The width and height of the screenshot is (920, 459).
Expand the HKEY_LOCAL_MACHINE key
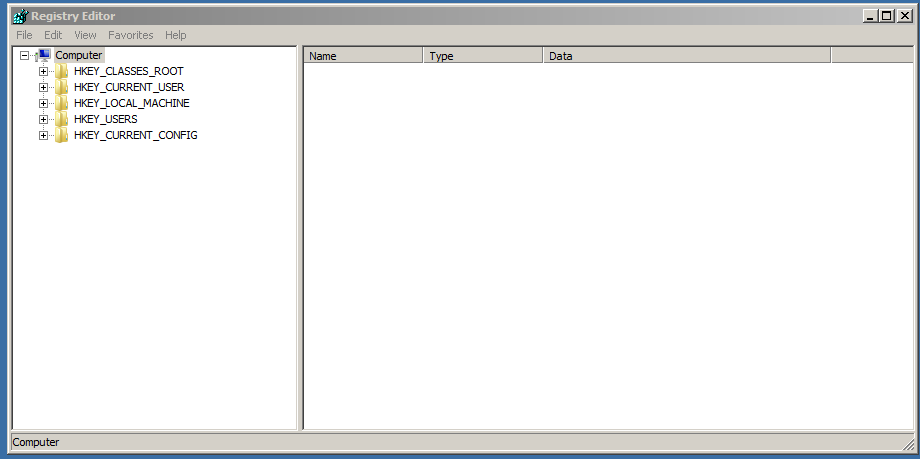tap(43, 103)
